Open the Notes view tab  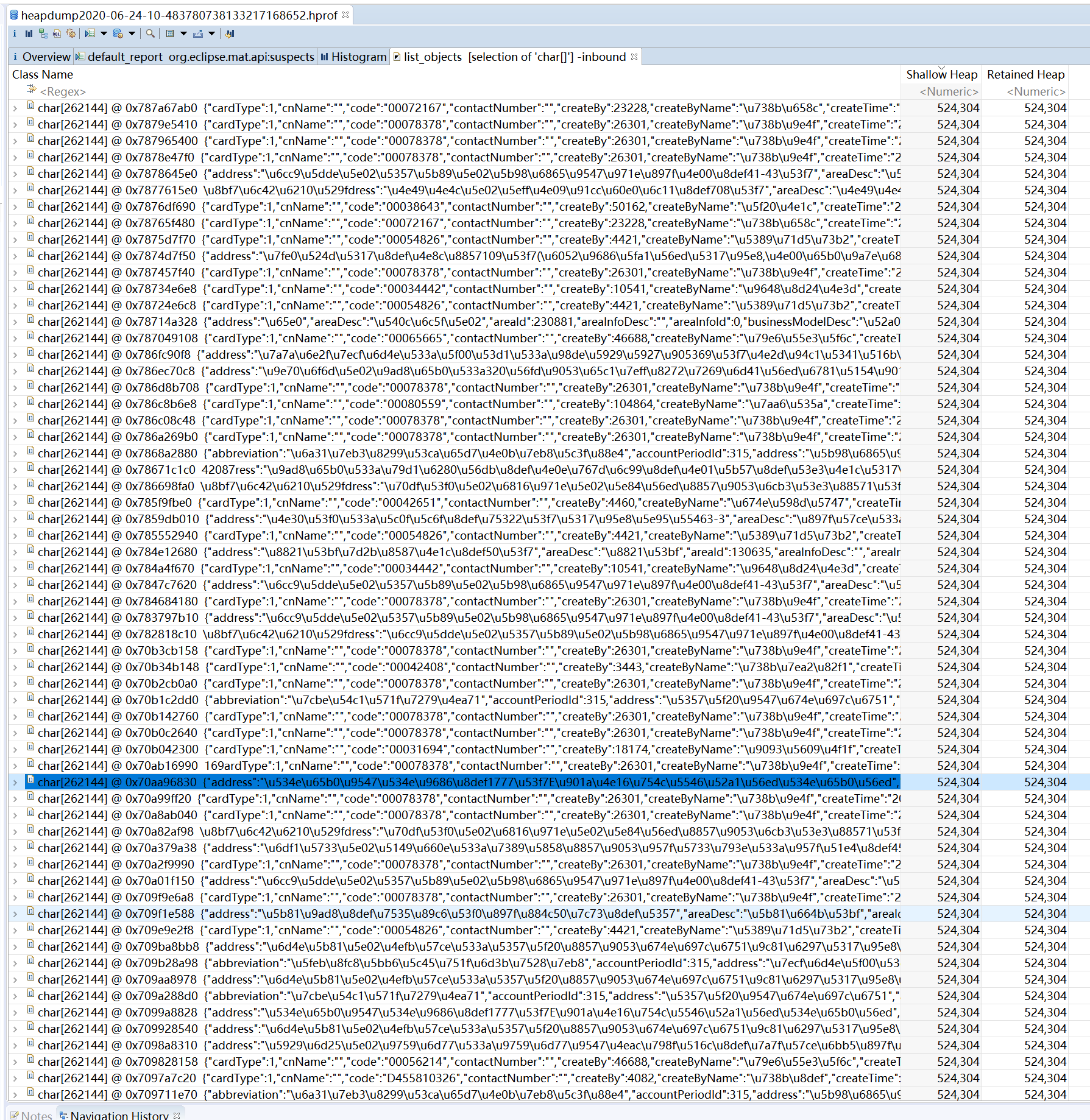point(31,1115)
